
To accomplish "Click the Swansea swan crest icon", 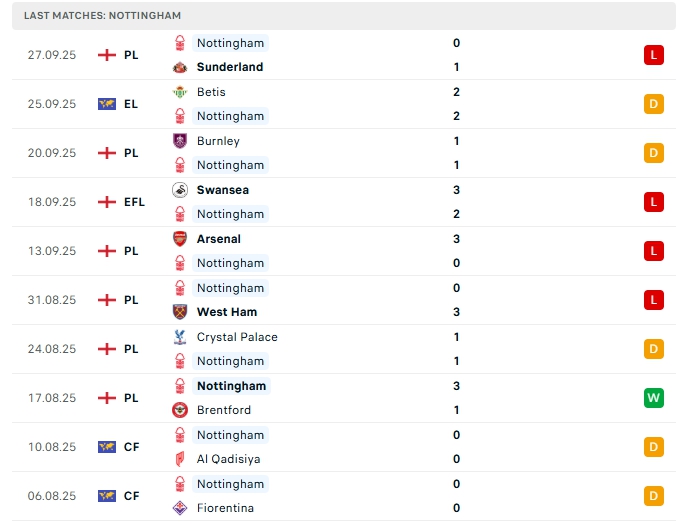I will [180, 190].
